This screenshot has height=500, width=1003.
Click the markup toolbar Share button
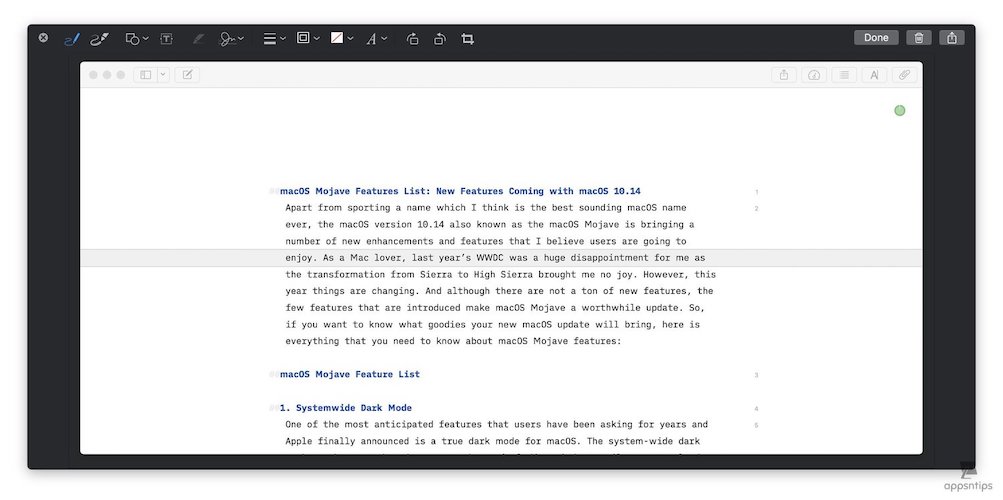pyautogui.click(x=952, y=38)
